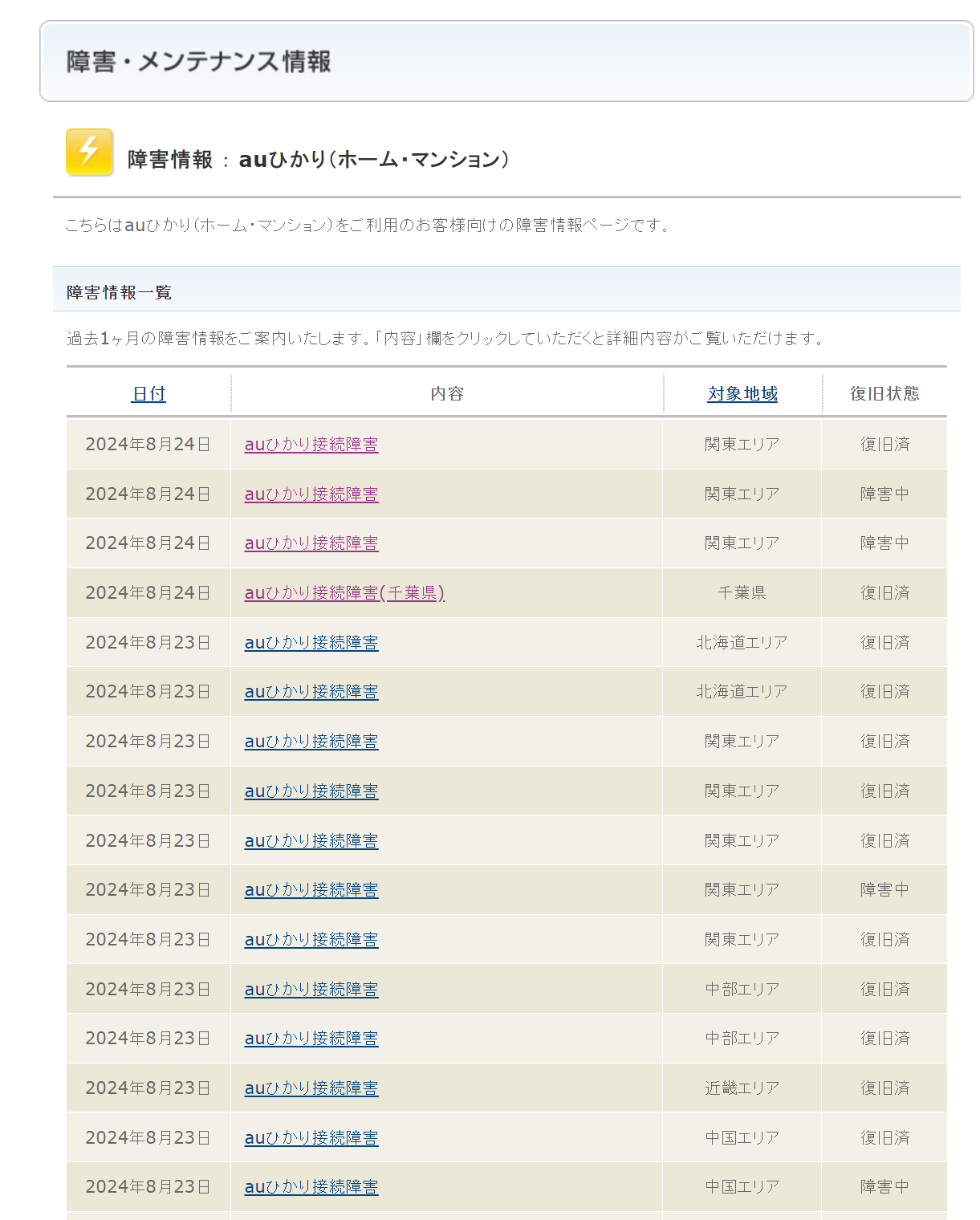This screenshot has height=1220, width=980.
Task: Click the 関東エリア cell in the 8月23日 障害中 row
Action: click(x=742, y=889)
